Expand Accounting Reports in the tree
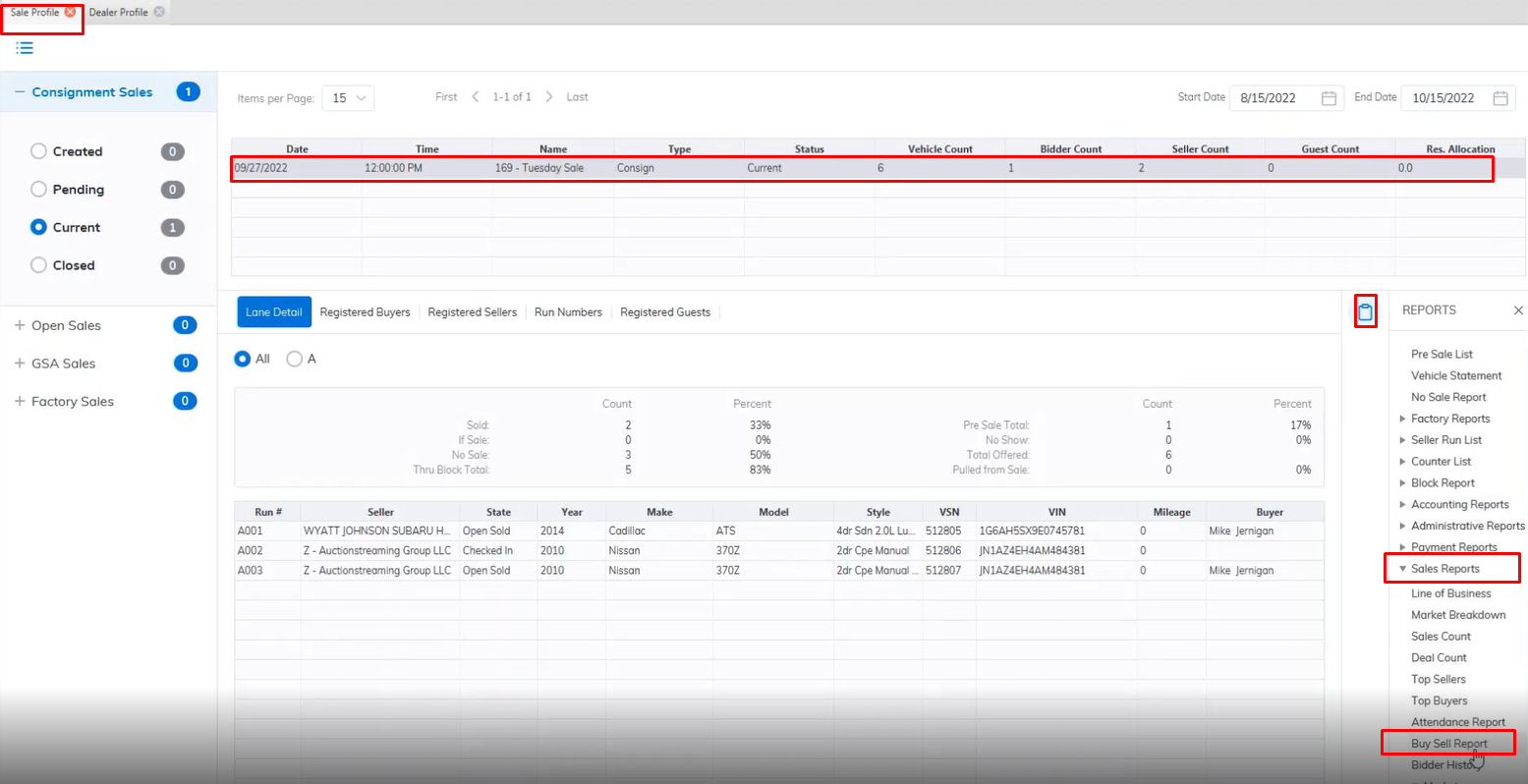Viewport: 1528px width, 784px height. [x=1402, y=504]
